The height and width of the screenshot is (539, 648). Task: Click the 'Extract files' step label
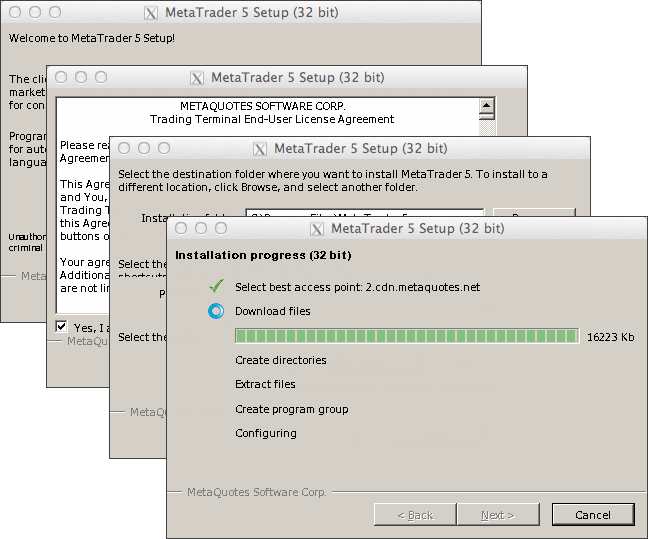pos(265,384)
